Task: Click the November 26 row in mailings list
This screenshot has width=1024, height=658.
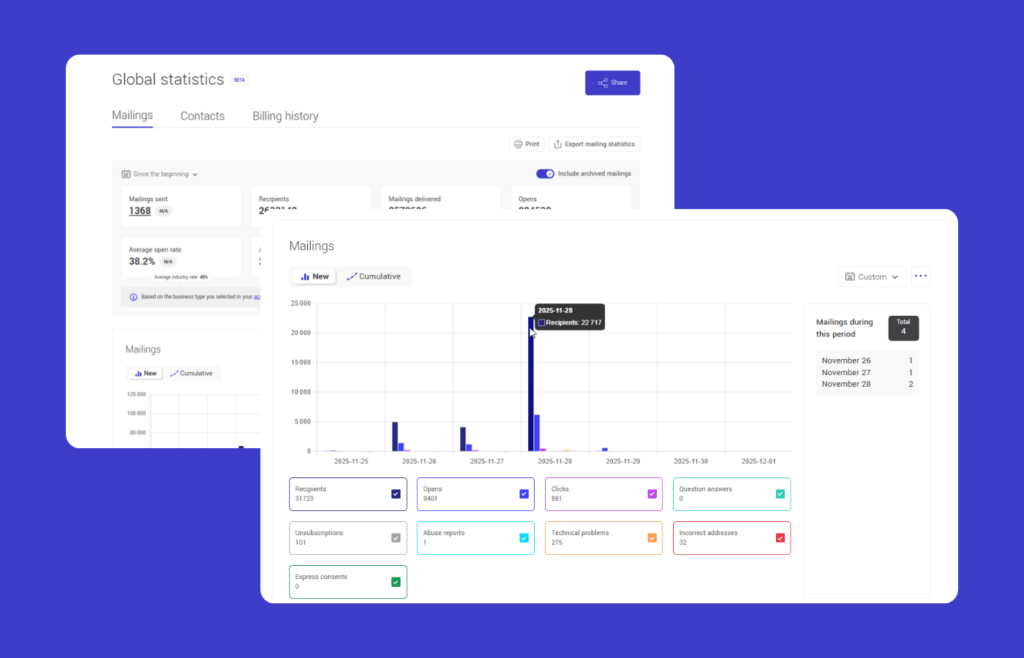Action: coord(867,360)
